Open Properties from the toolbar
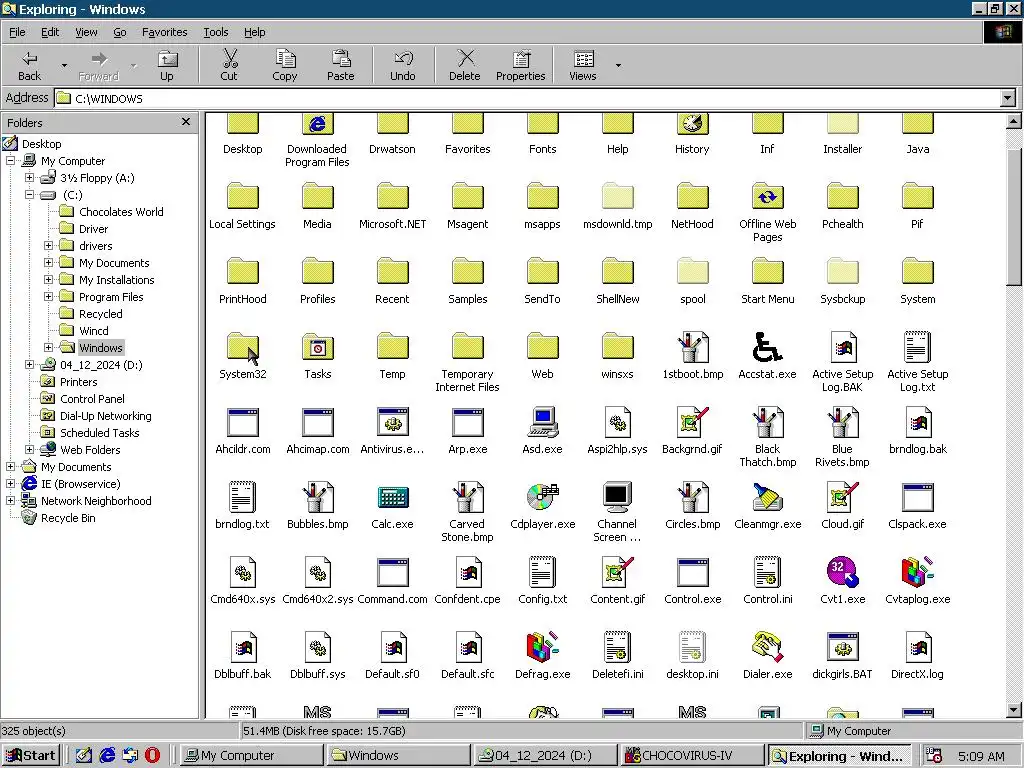The width and height of the screenshot is (1024, 768). click(520, 65)
